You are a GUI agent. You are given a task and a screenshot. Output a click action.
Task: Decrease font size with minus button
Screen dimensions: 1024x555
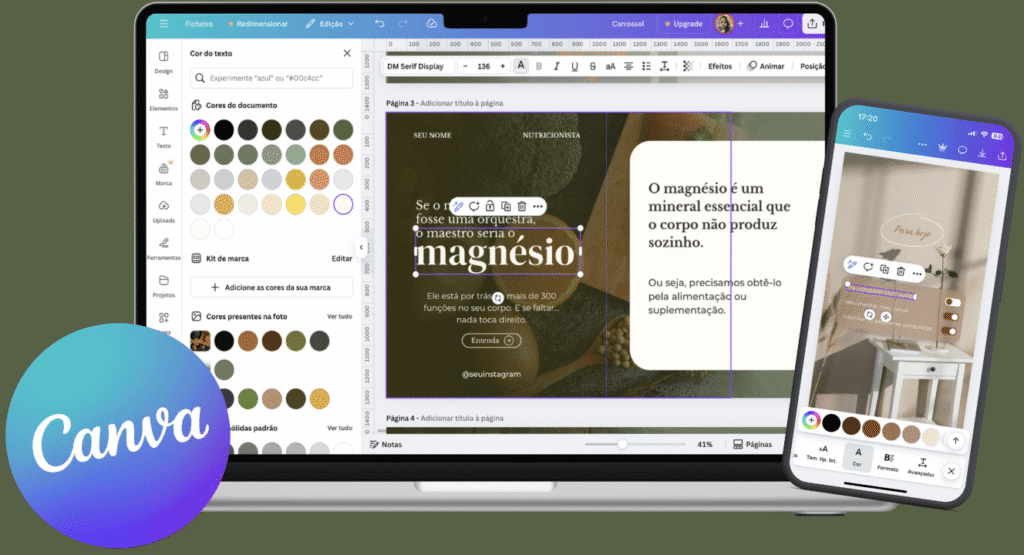tap(465, 66)
